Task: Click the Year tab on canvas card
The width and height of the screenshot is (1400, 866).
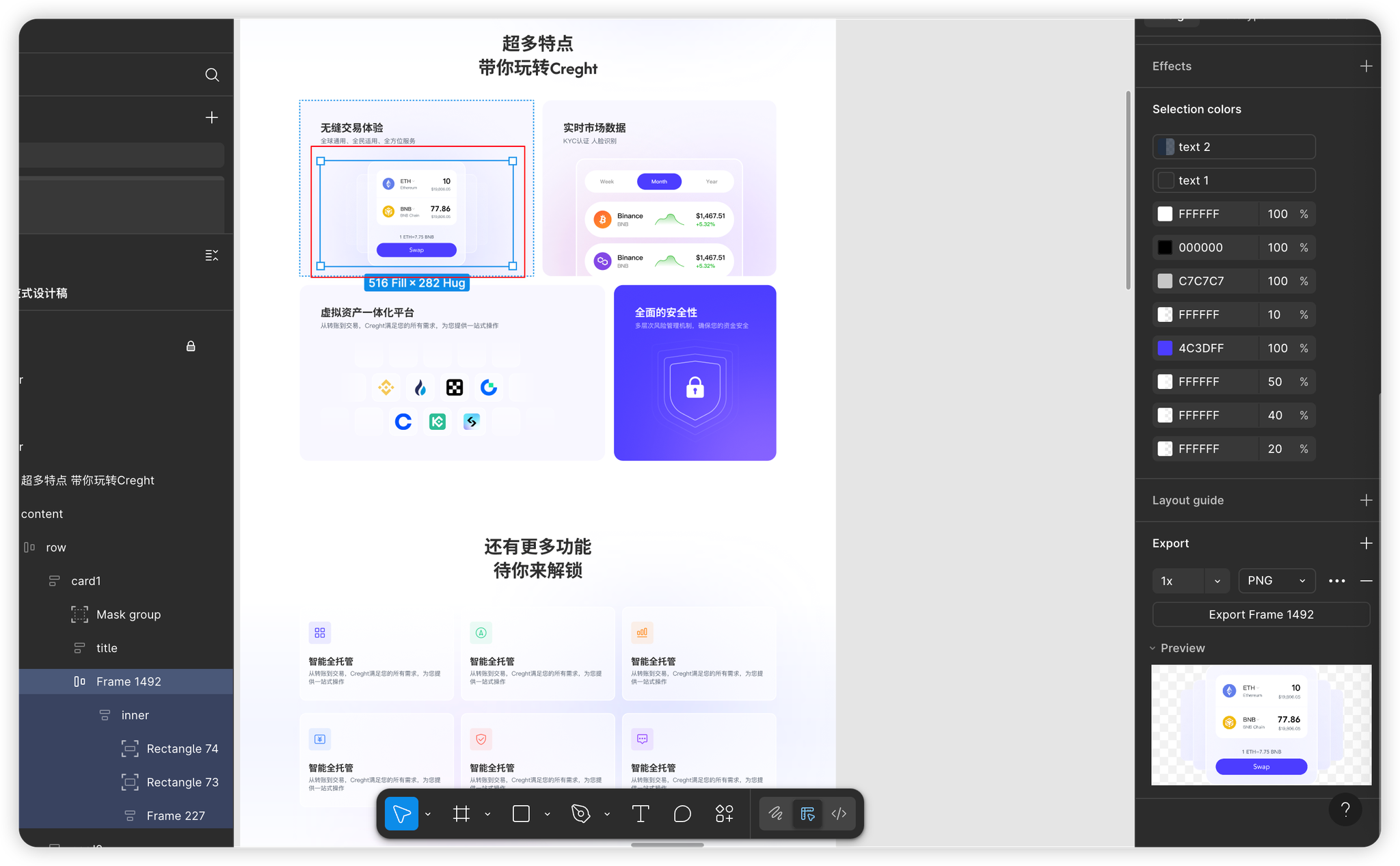Action: tap(712, 182)
